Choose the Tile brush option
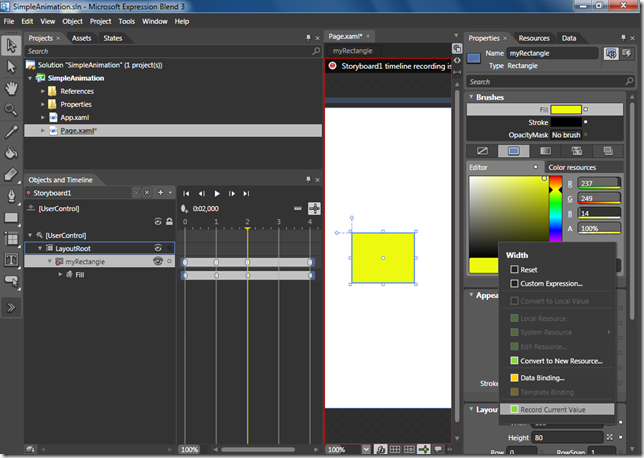This screenshot has width=644, height=458. (x=577, y=151)
